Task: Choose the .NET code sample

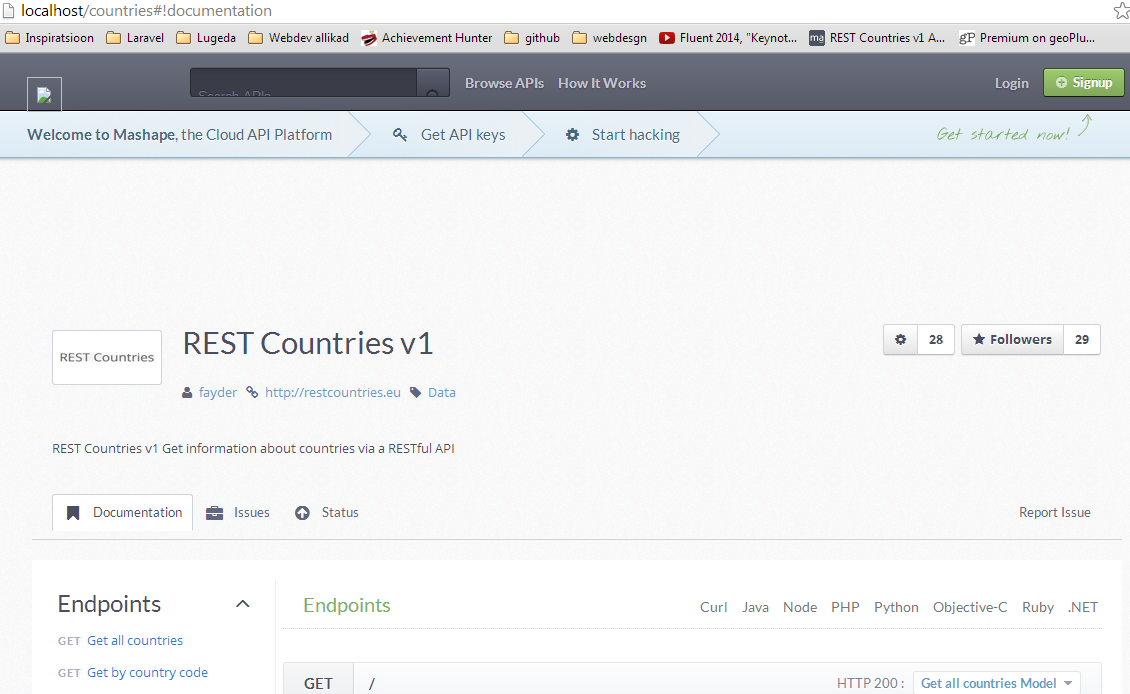Action: [x=1083, y=607]
